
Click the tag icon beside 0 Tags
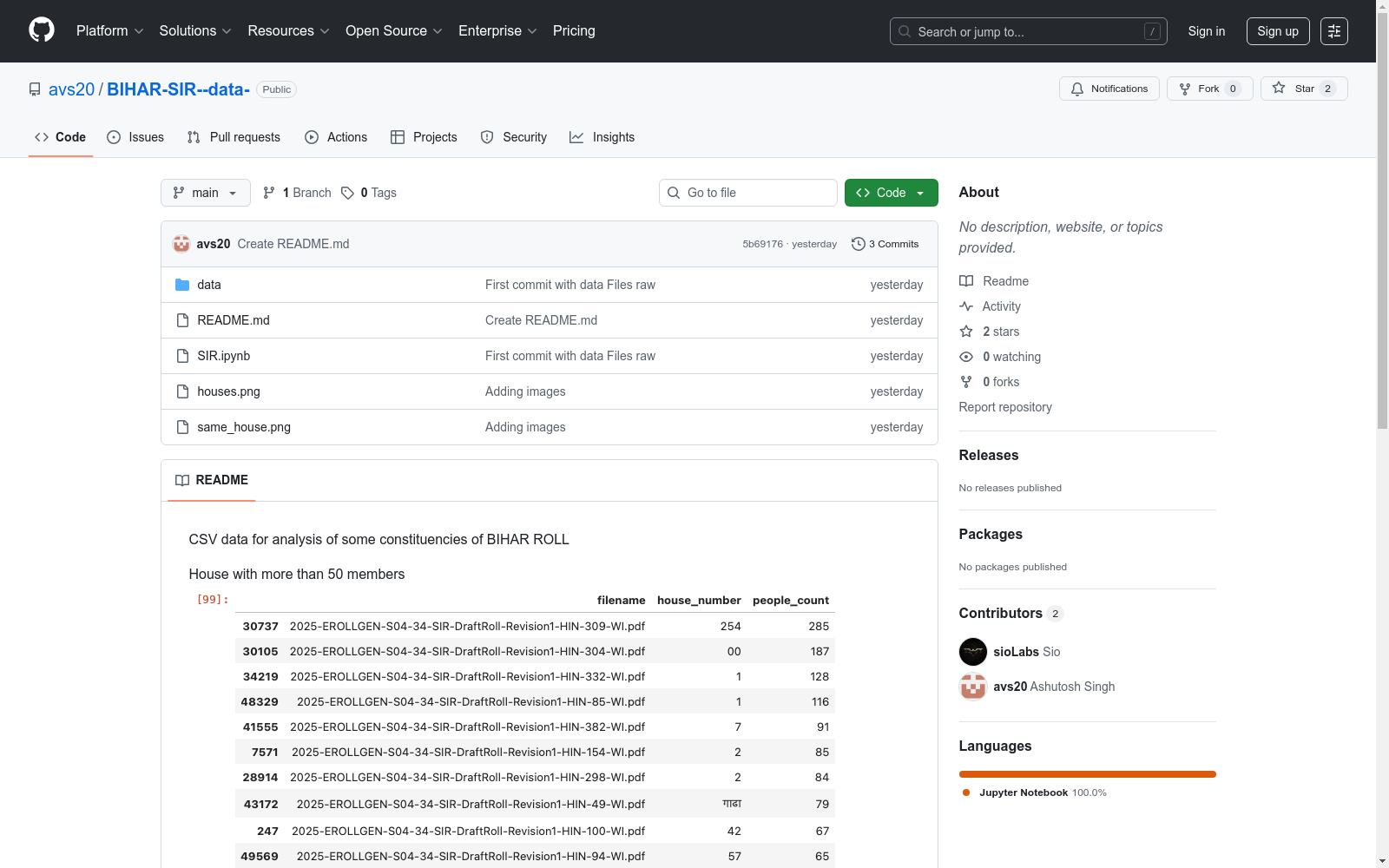click(347, 193)
